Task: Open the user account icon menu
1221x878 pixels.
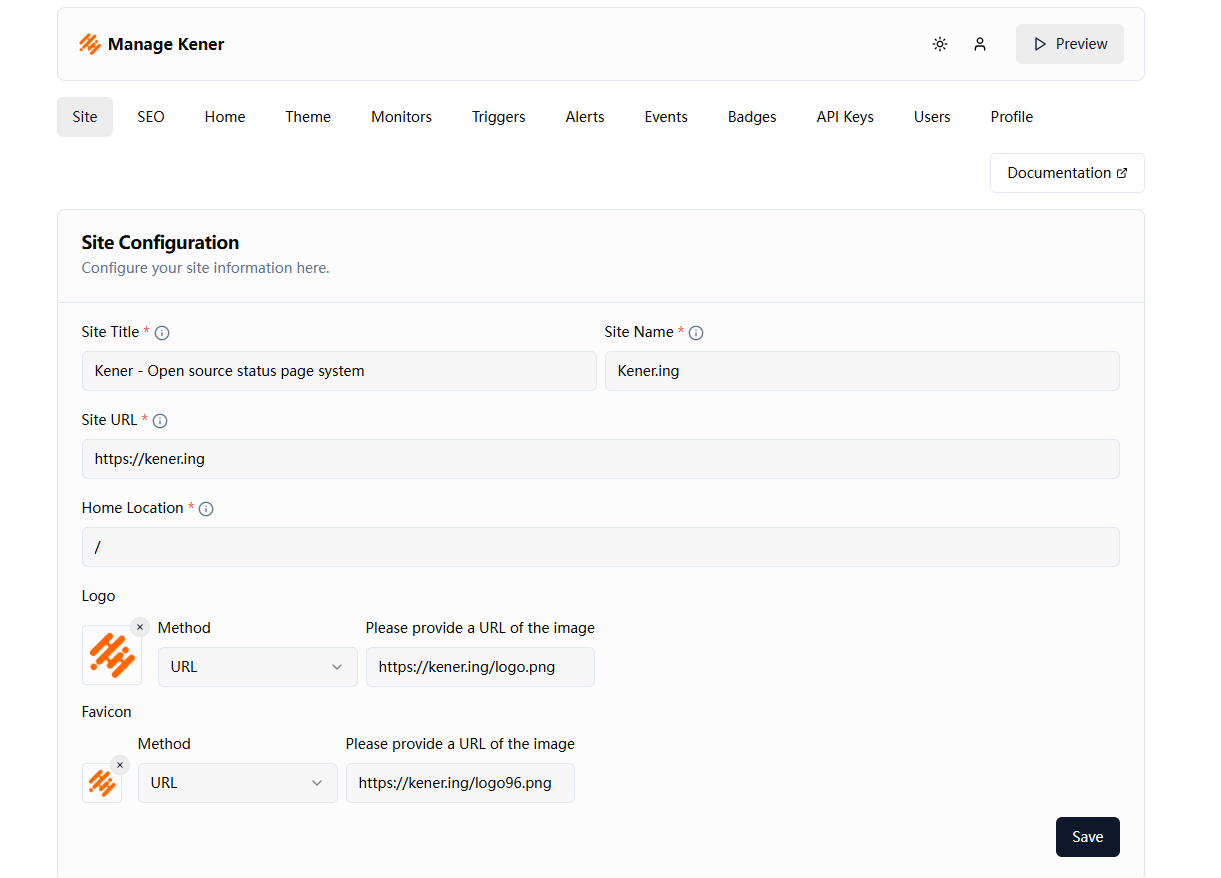Action: [x=980, y=44]
